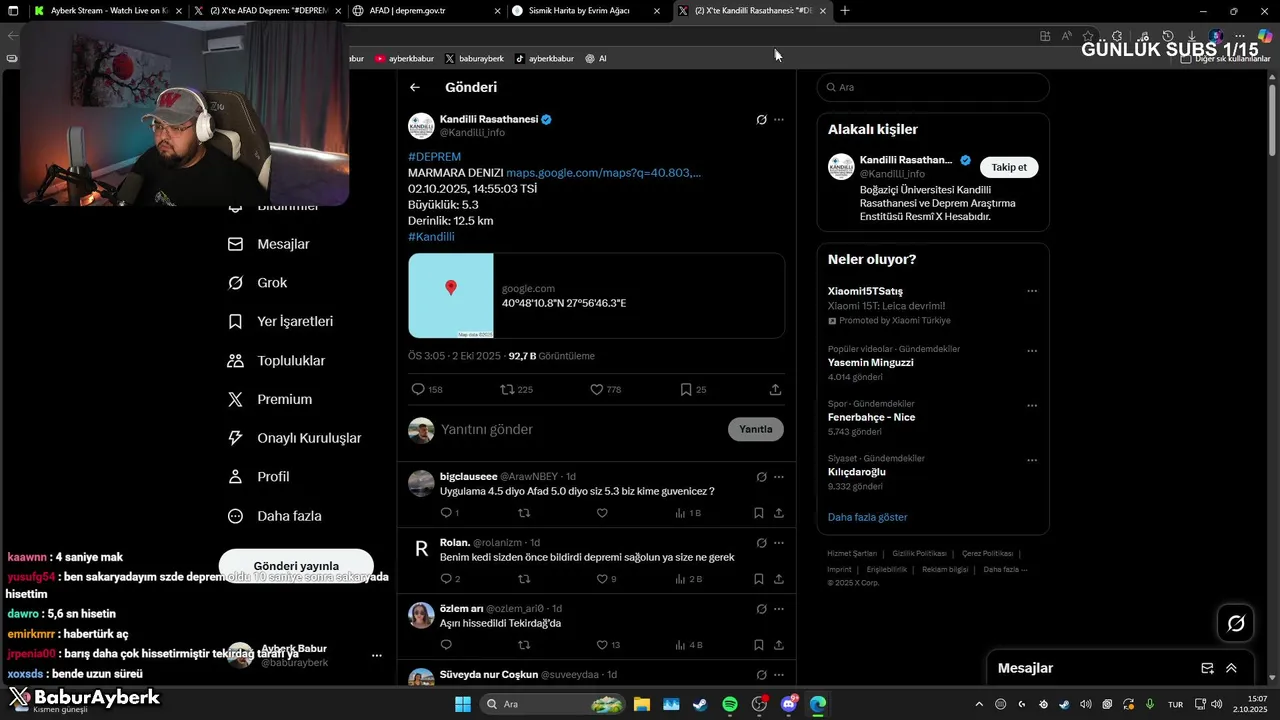The image size is (1280, 720).
Task: Compose new message in Mesajlar drawer
Action: click(1207, 668)
